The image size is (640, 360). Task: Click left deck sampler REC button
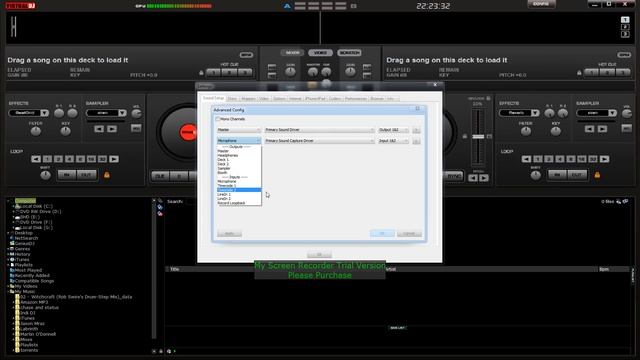[136, 128]
